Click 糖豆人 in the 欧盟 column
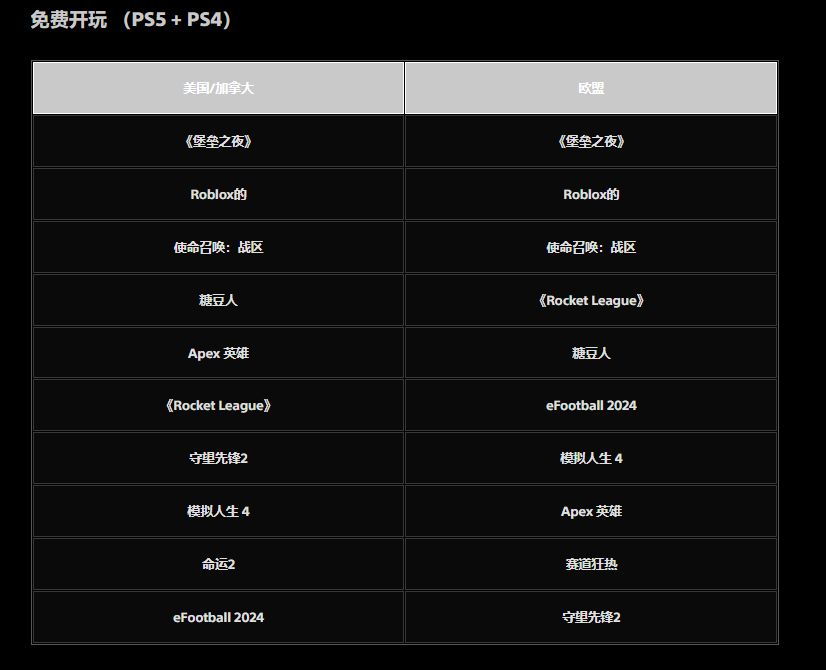 591,353
